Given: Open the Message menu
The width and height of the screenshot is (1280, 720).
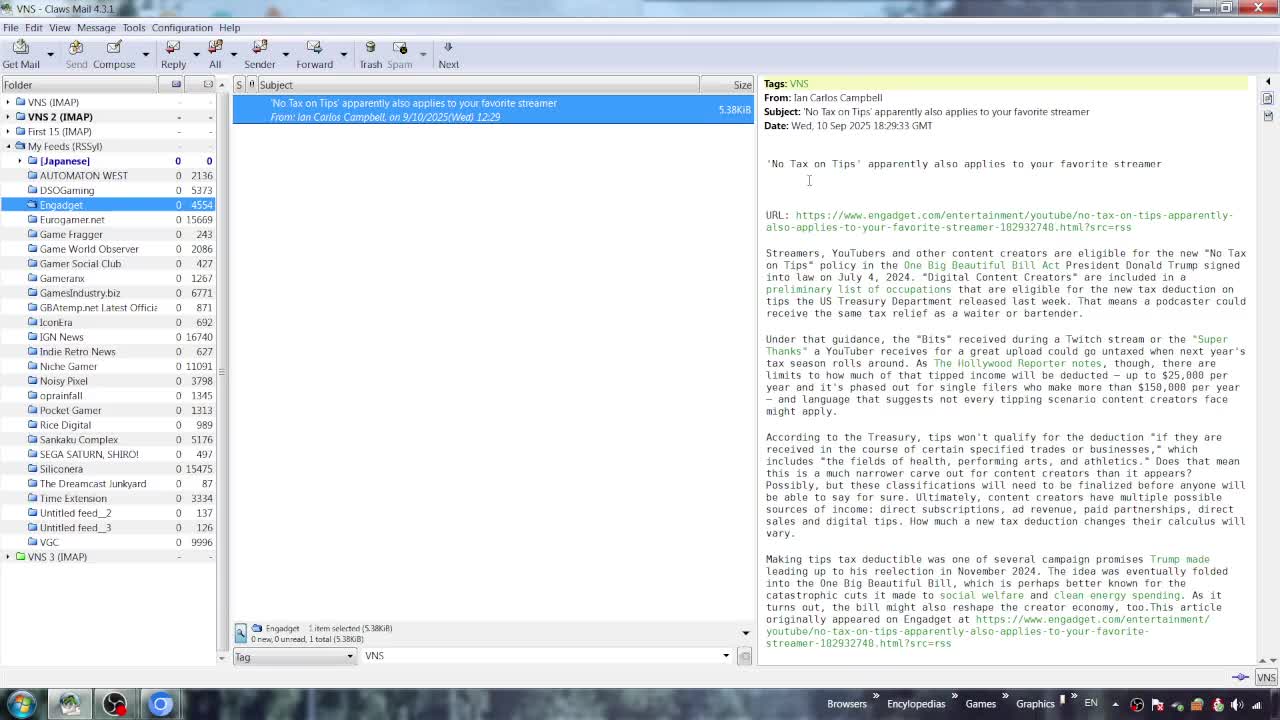Looking at the screenshot, I should 96,27.
